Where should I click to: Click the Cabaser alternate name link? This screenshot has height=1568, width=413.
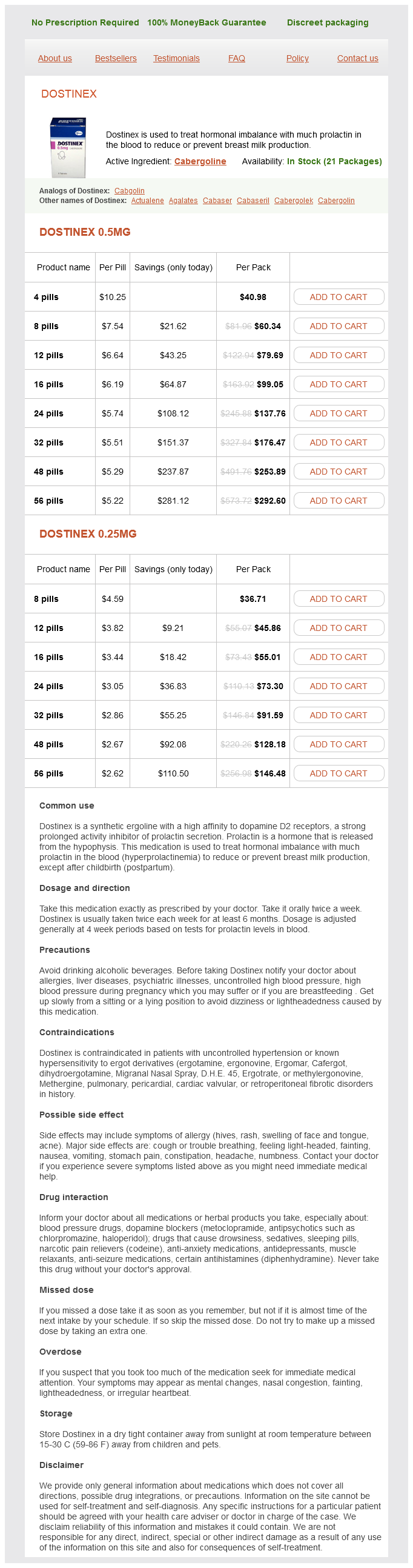pyautogui.click(x=217, y=201)
